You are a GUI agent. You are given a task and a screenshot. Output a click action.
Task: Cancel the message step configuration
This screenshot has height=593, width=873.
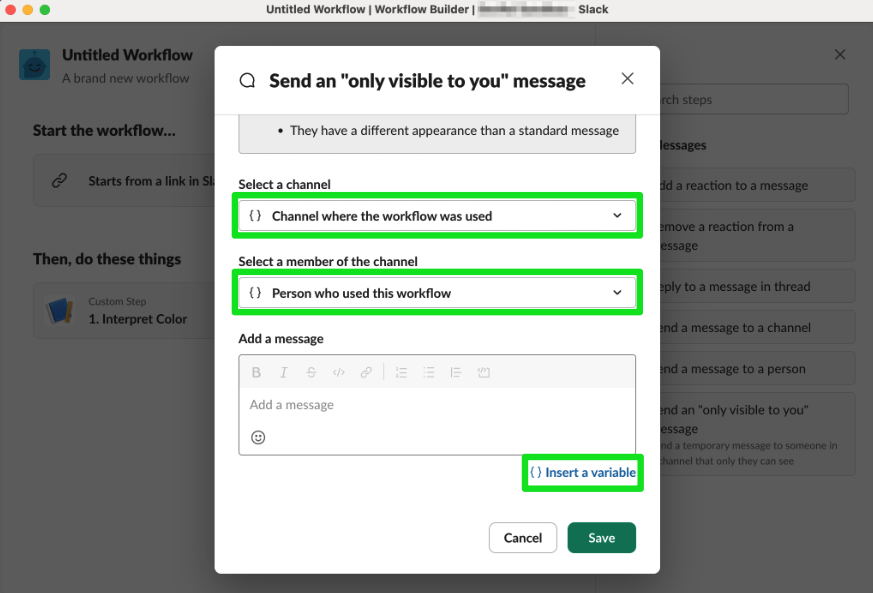[522, 537]
